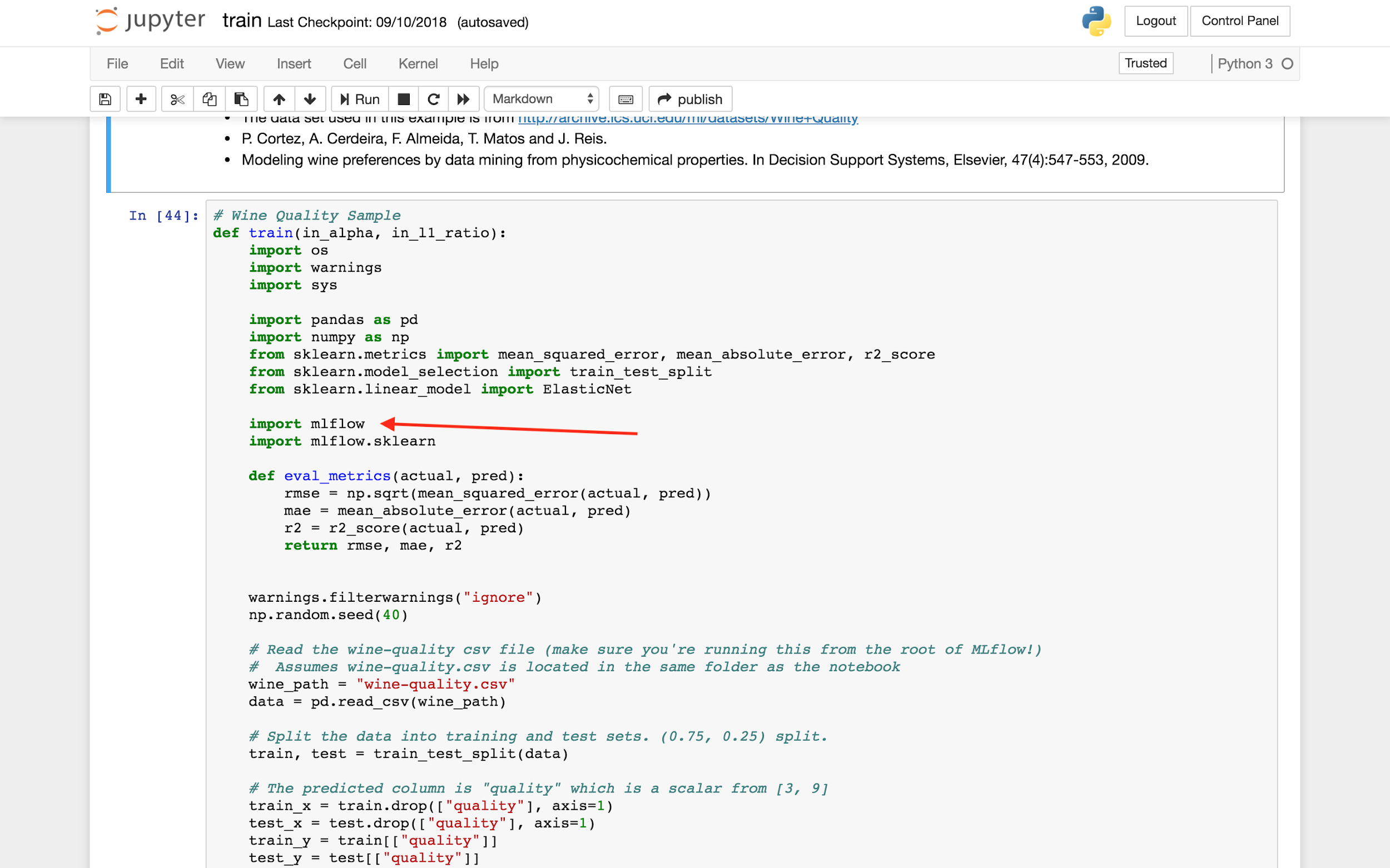Viewport: 1390px width, 868px height.
Task: Open the command palette keyboard icon
Action: (x=625, y=99)
